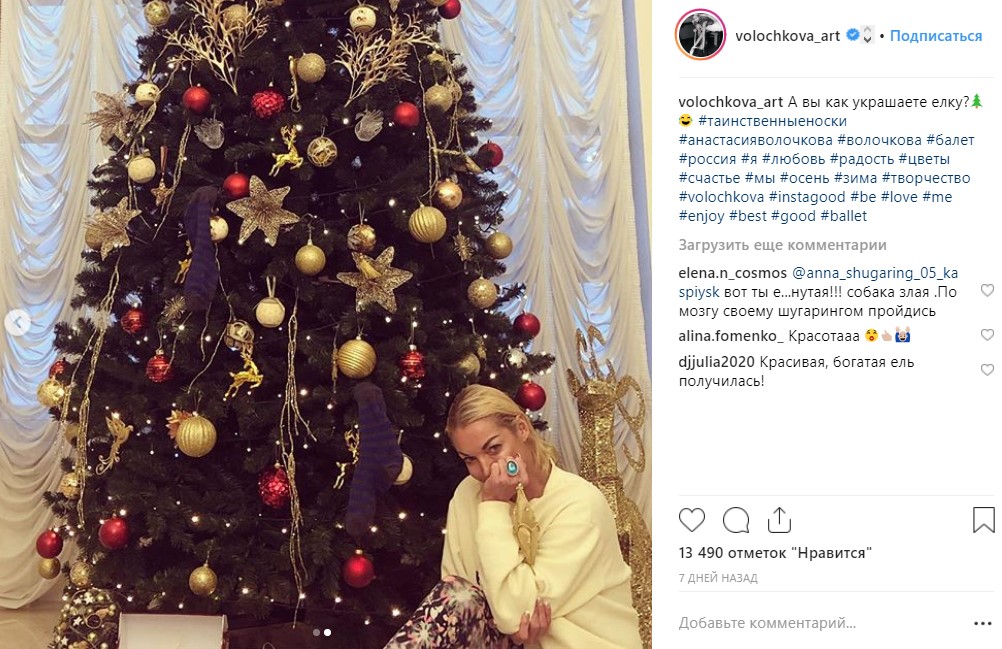This screenshot has width=1002, height=649.
Task: Like elena.n_cosmos comment heart
Action: tap(987, 291)
